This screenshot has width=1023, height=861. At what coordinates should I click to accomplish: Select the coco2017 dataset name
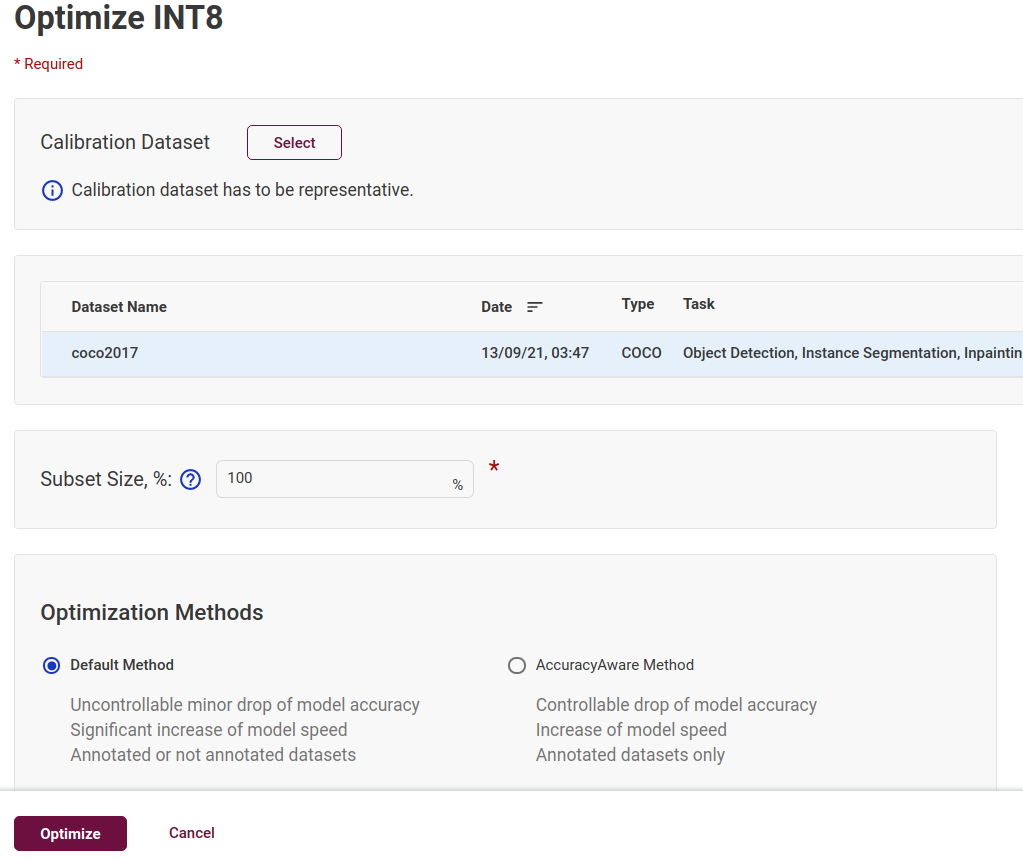tap(104, 353)
